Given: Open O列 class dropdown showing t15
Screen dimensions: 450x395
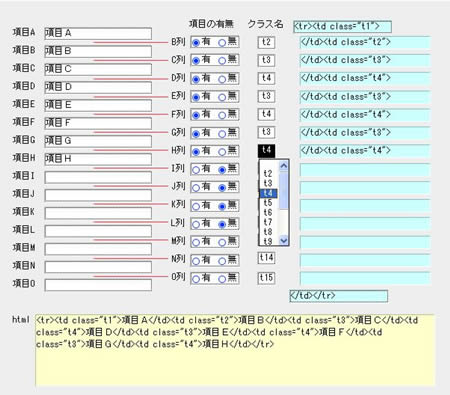Looking at the screenshot, I should (266, 277).
